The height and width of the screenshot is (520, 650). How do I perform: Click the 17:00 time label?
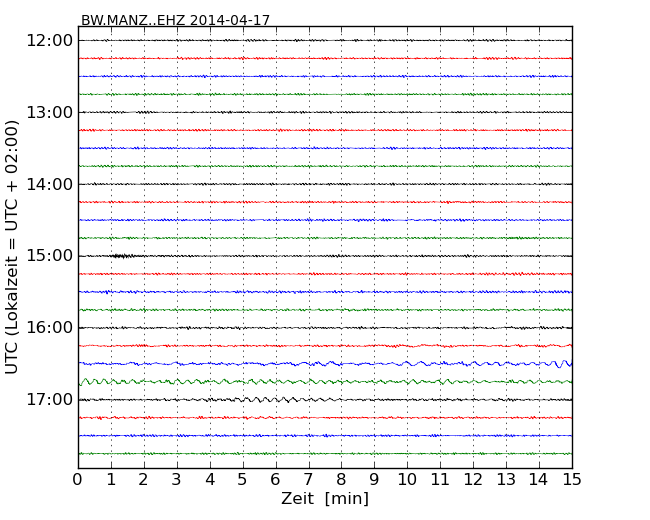[x=49, y=400]
